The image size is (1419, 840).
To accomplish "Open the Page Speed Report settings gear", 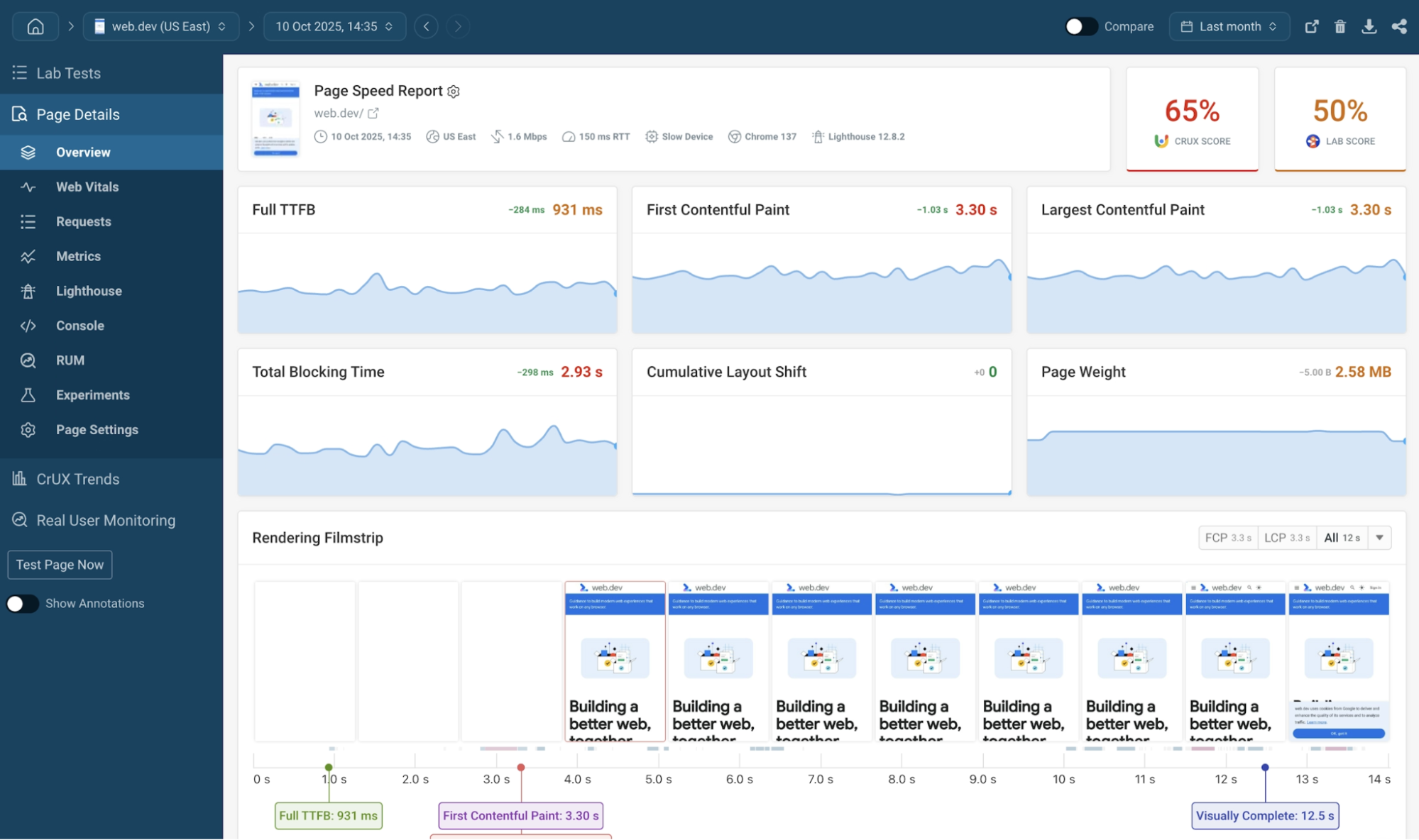I will pos(454,91).
